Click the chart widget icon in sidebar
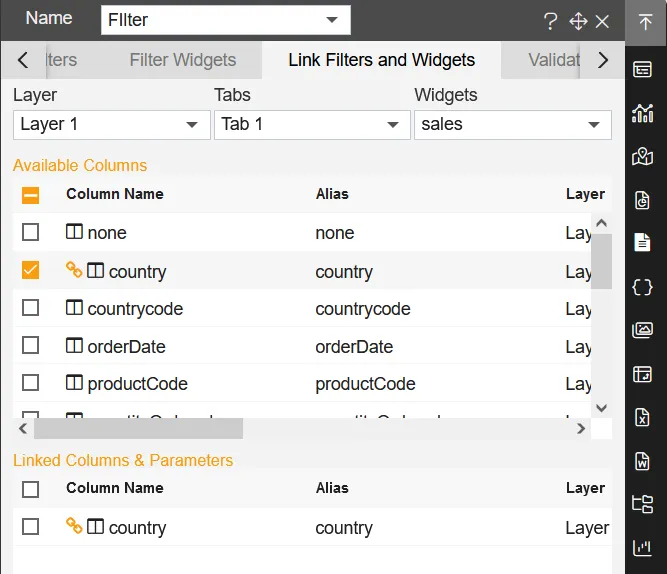 pos(643,113)
